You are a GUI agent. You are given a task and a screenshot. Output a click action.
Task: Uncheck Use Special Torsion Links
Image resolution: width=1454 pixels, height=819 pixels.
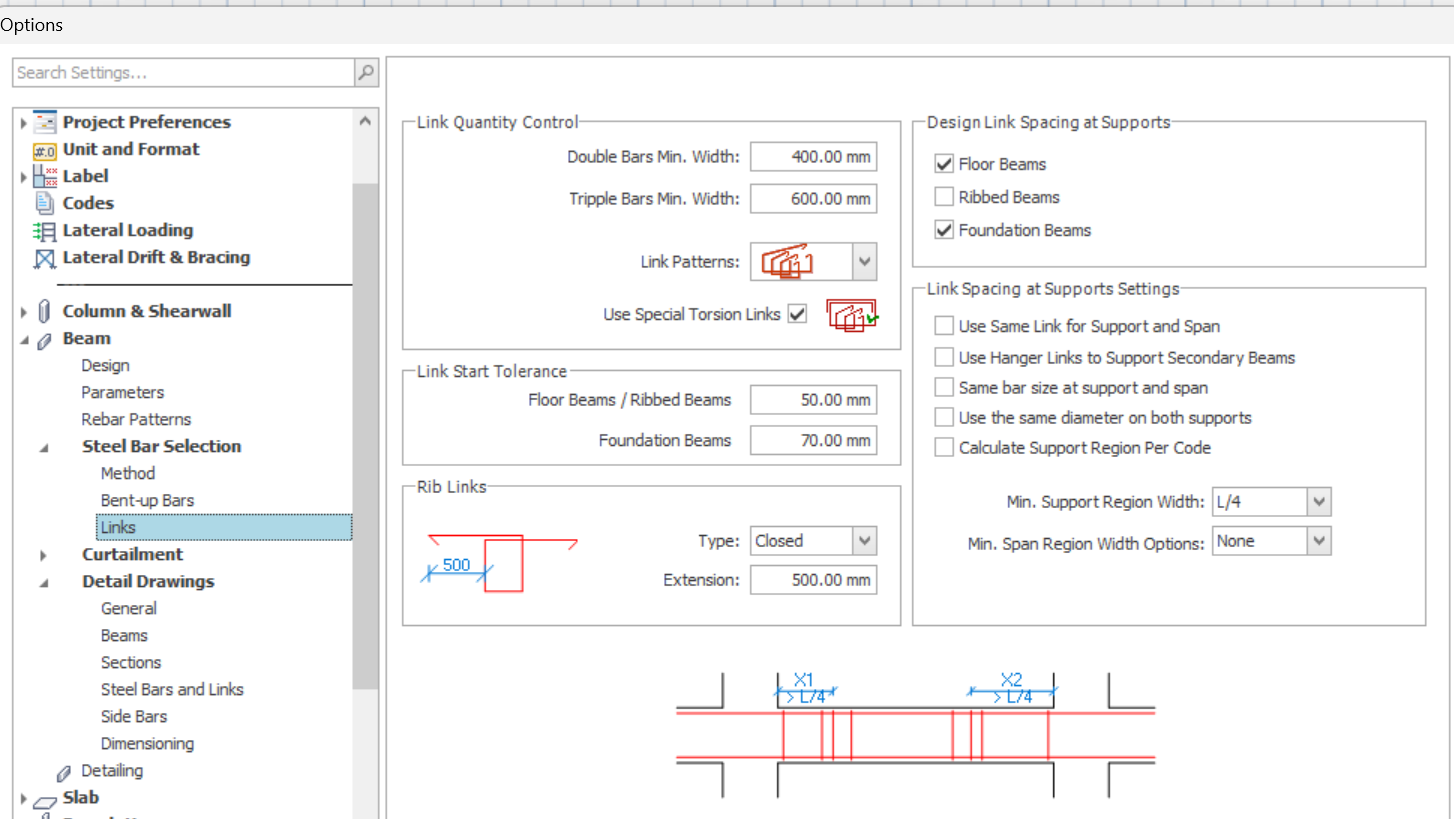coord(797,314)
